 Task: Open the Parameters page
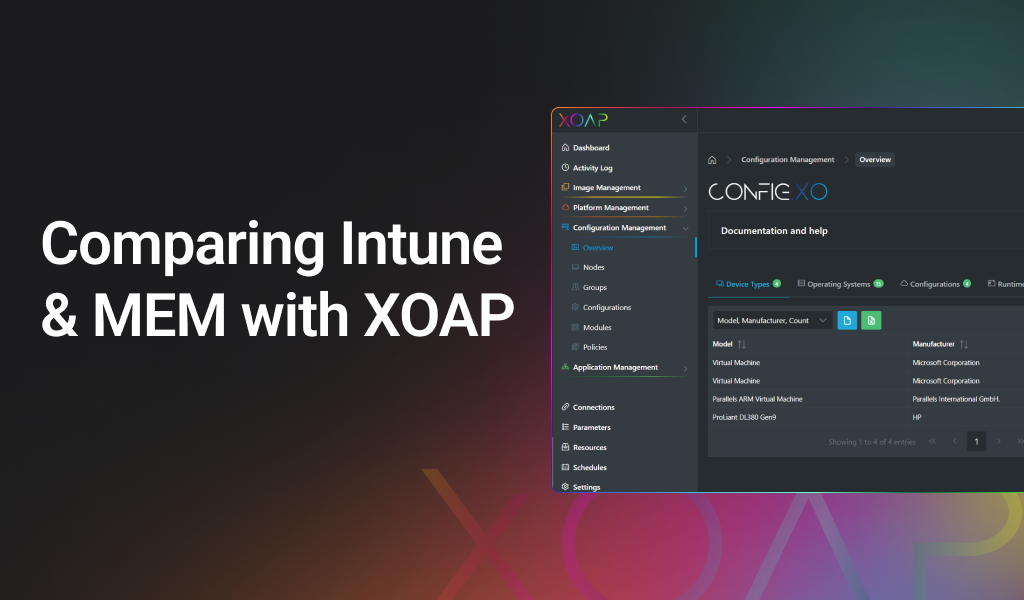point(592,428)
